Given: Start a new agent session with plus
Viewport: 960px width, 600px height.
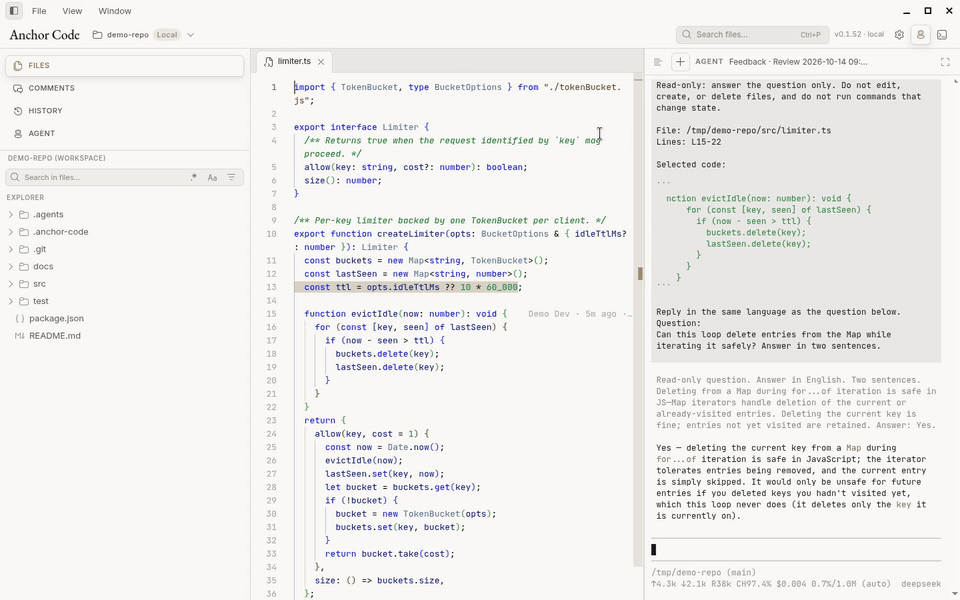Looking at the screenshot, I should click(680, 62).
